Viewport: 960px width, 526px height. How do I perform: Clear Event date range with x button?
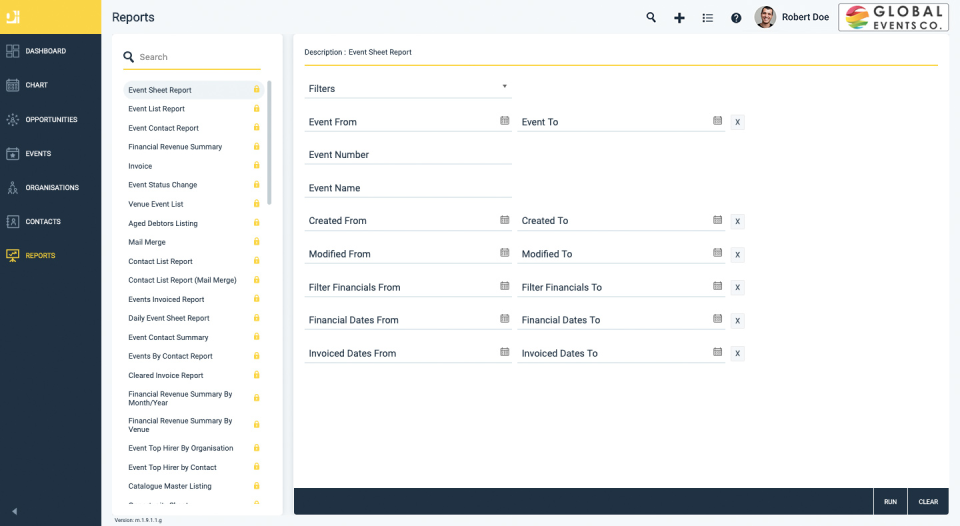click(x=738, y=122)
